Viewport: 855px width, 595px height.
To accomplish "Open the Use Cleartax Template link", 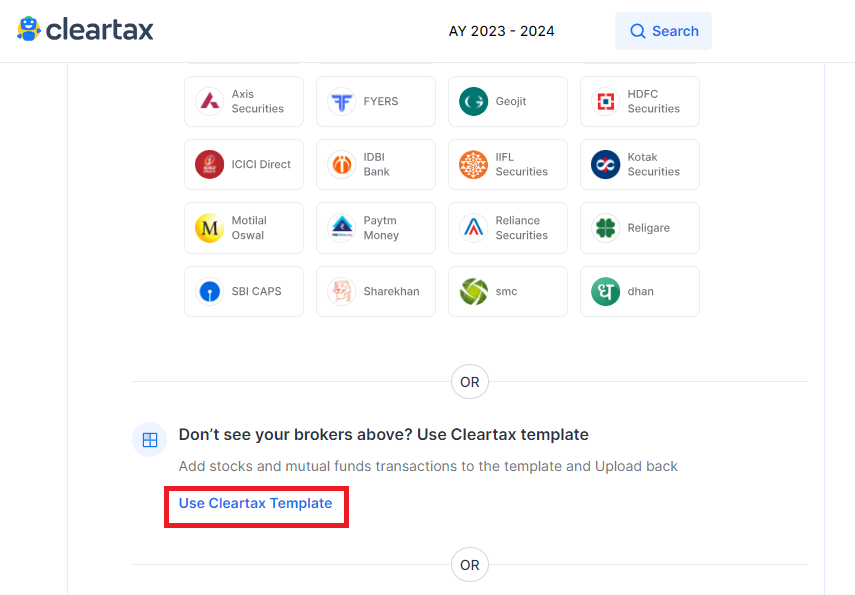I will tap(255, 503).
